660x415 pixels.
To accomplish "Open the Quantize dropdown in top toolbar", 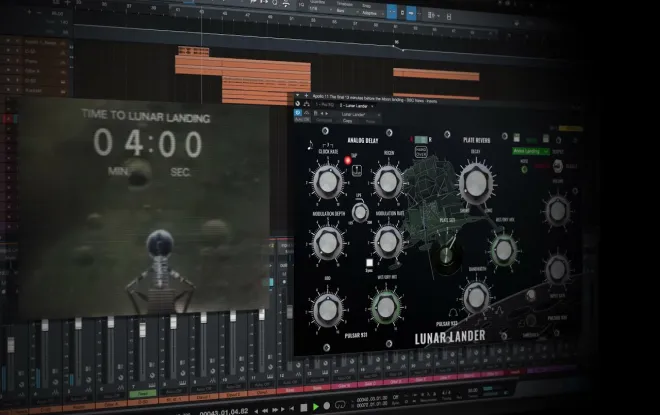I will point(319,9).
